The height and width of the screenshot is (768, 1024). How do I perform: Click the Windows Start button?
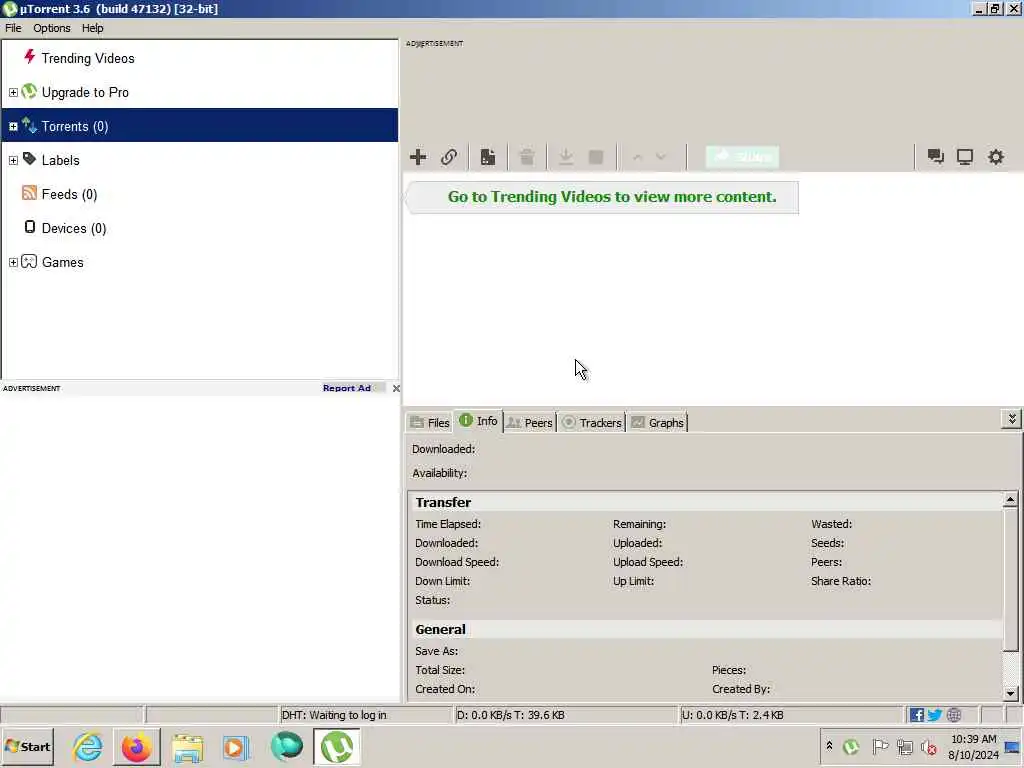point(27,746)
